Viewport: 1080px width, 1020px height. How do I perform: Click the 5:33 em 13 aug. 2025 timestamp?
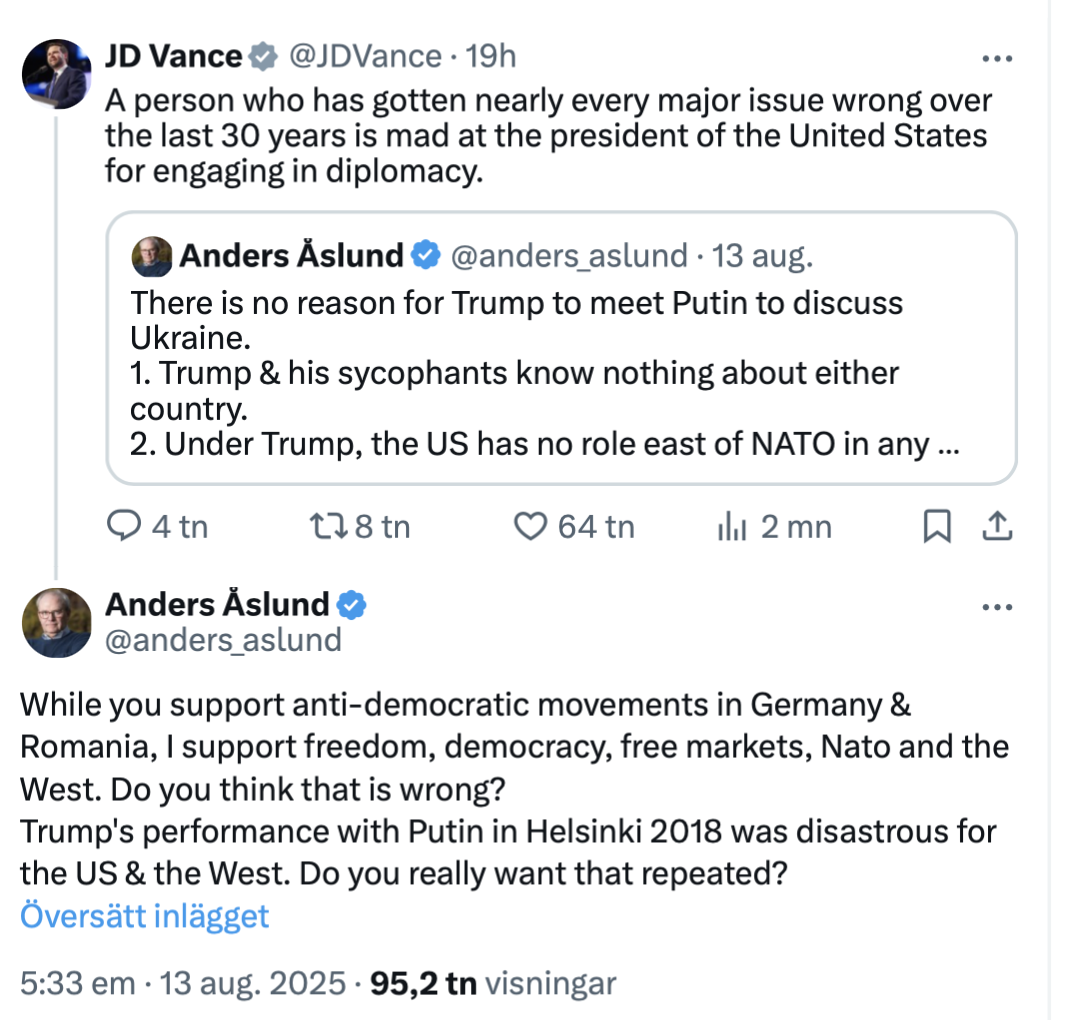tap(183, 983)
